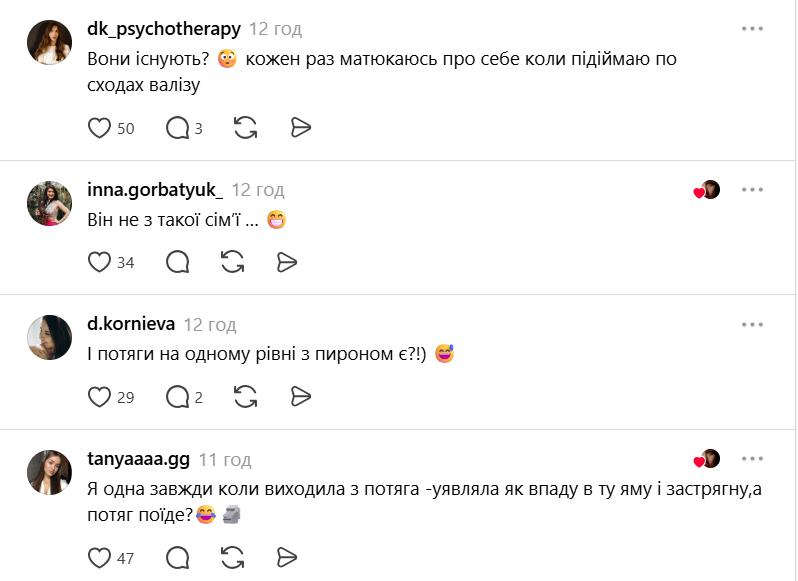Image resolution: width=798 pixels, height=581 pixels.
Task: Like dk_psychotherapy's comment with heart icon
Action: tap(99, 127)
